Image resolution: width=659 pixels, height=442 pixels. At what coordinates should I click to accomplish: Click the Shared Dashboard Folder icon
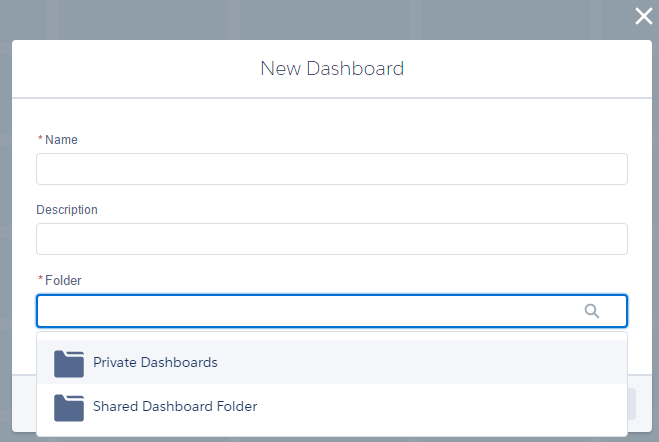[69, 407]
